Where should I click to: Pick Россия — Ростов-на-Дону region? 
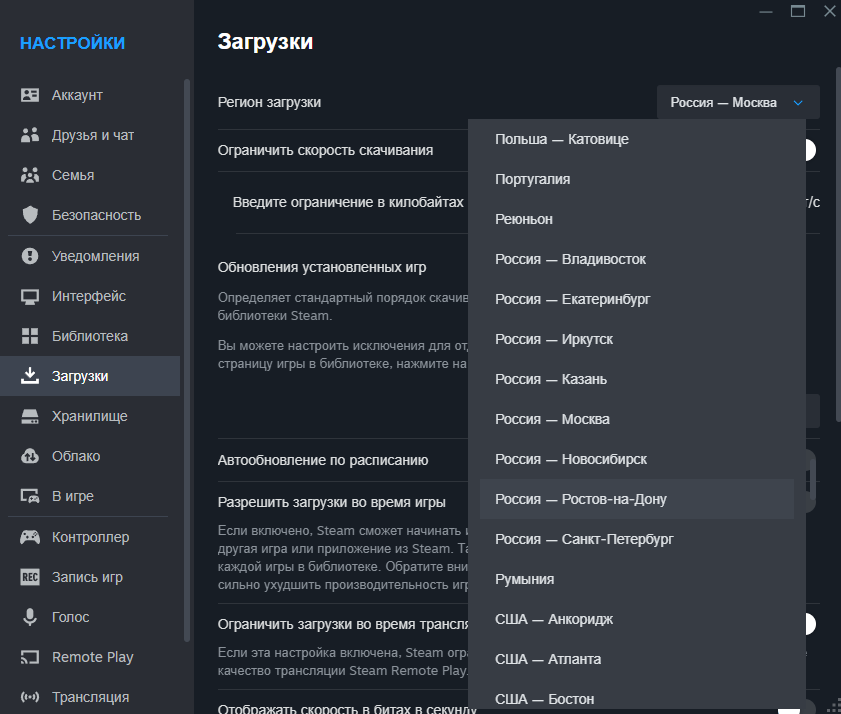(637, 499)
